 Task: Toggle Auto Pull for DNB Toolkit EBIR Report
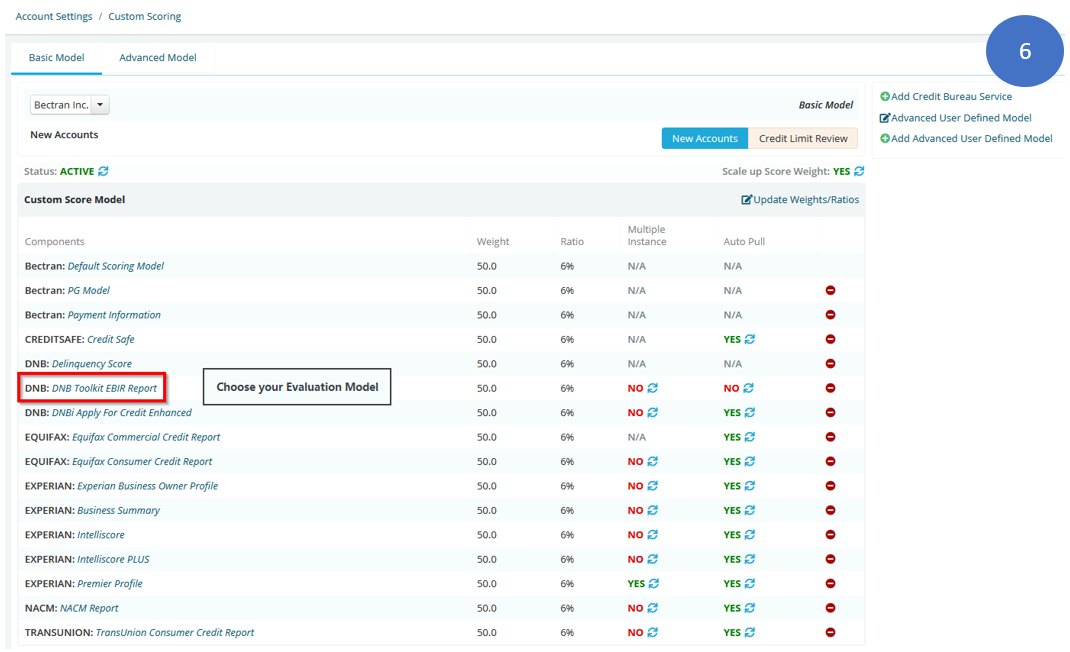[748, 388]
